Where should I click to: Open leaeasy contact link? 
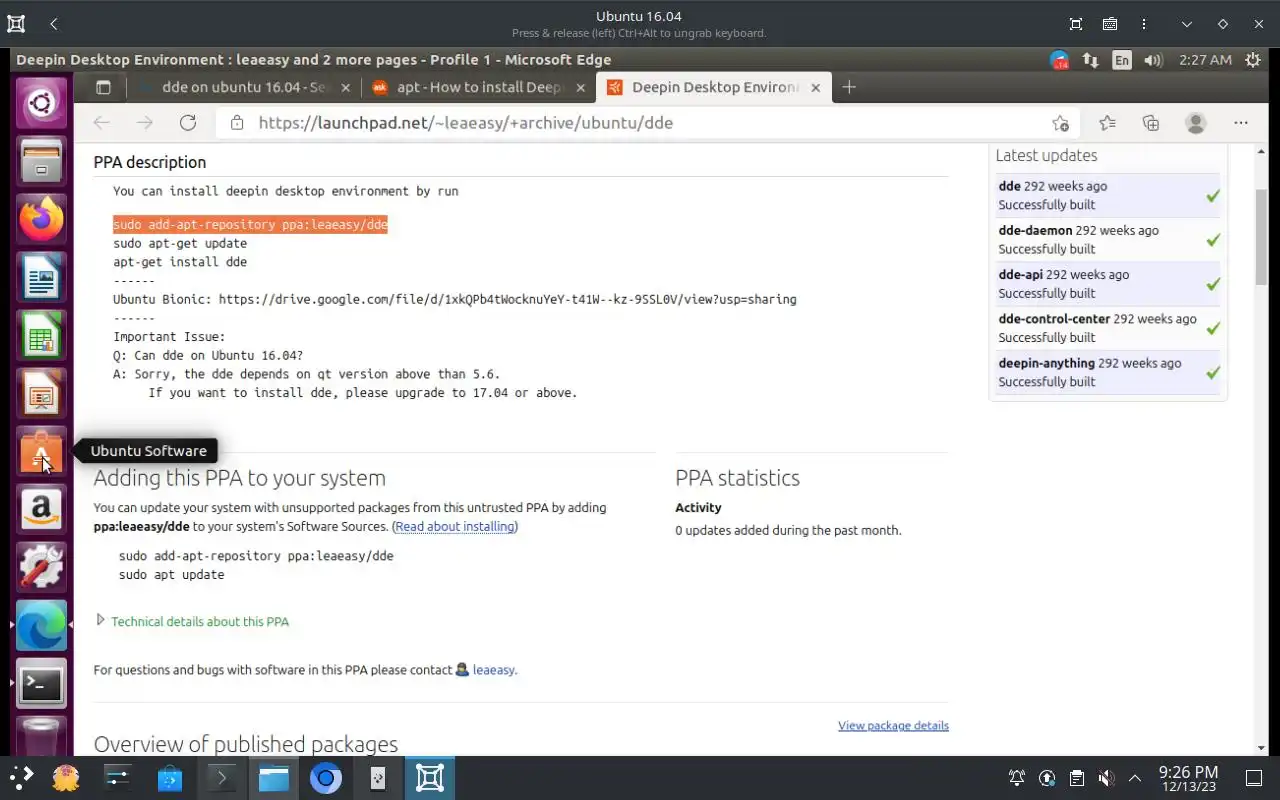493,670
